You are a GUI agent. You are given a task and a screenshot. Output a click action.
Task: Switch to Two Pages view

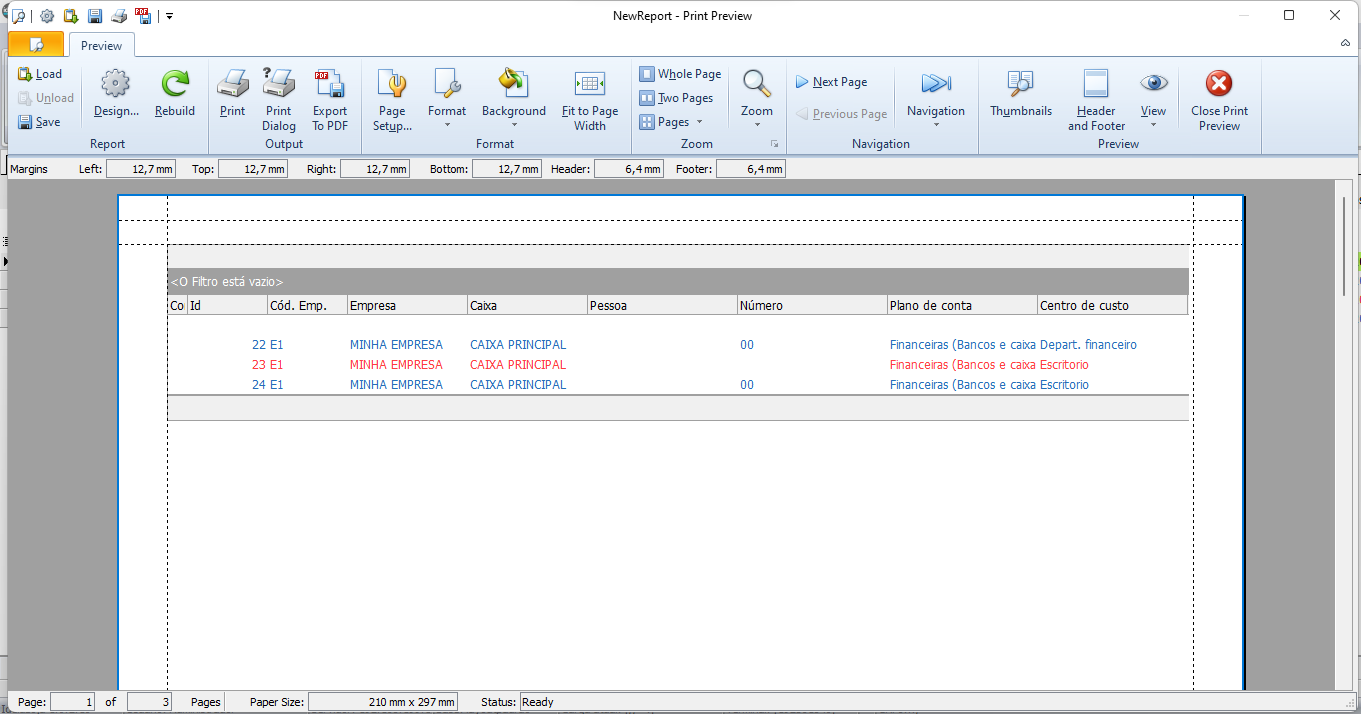pyautogui.click(x=676, y=98)
